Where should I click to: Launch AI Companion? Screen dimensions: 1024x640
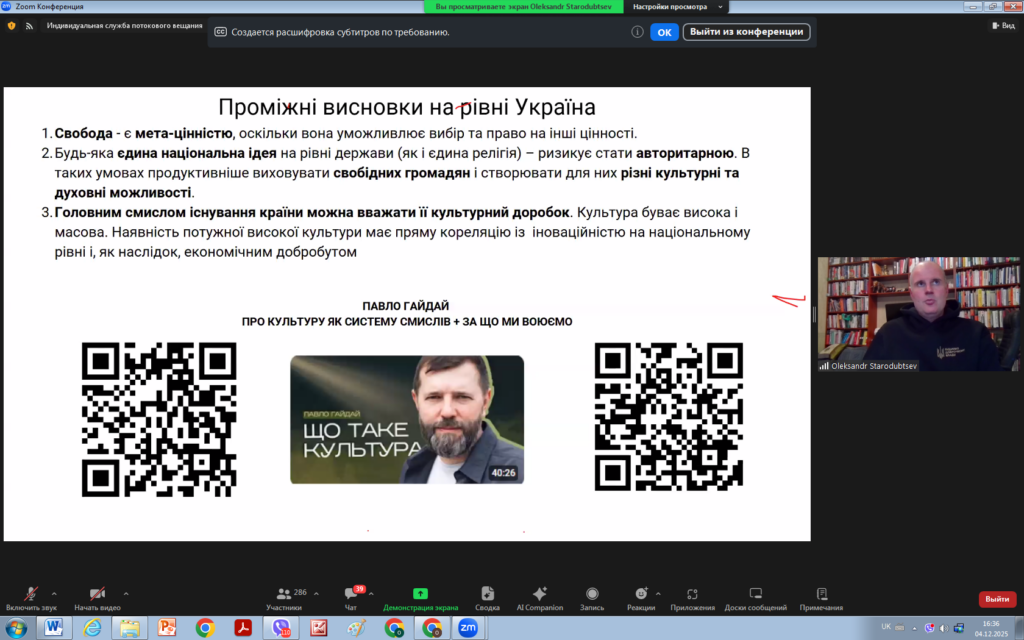click(x=540, y=596)
